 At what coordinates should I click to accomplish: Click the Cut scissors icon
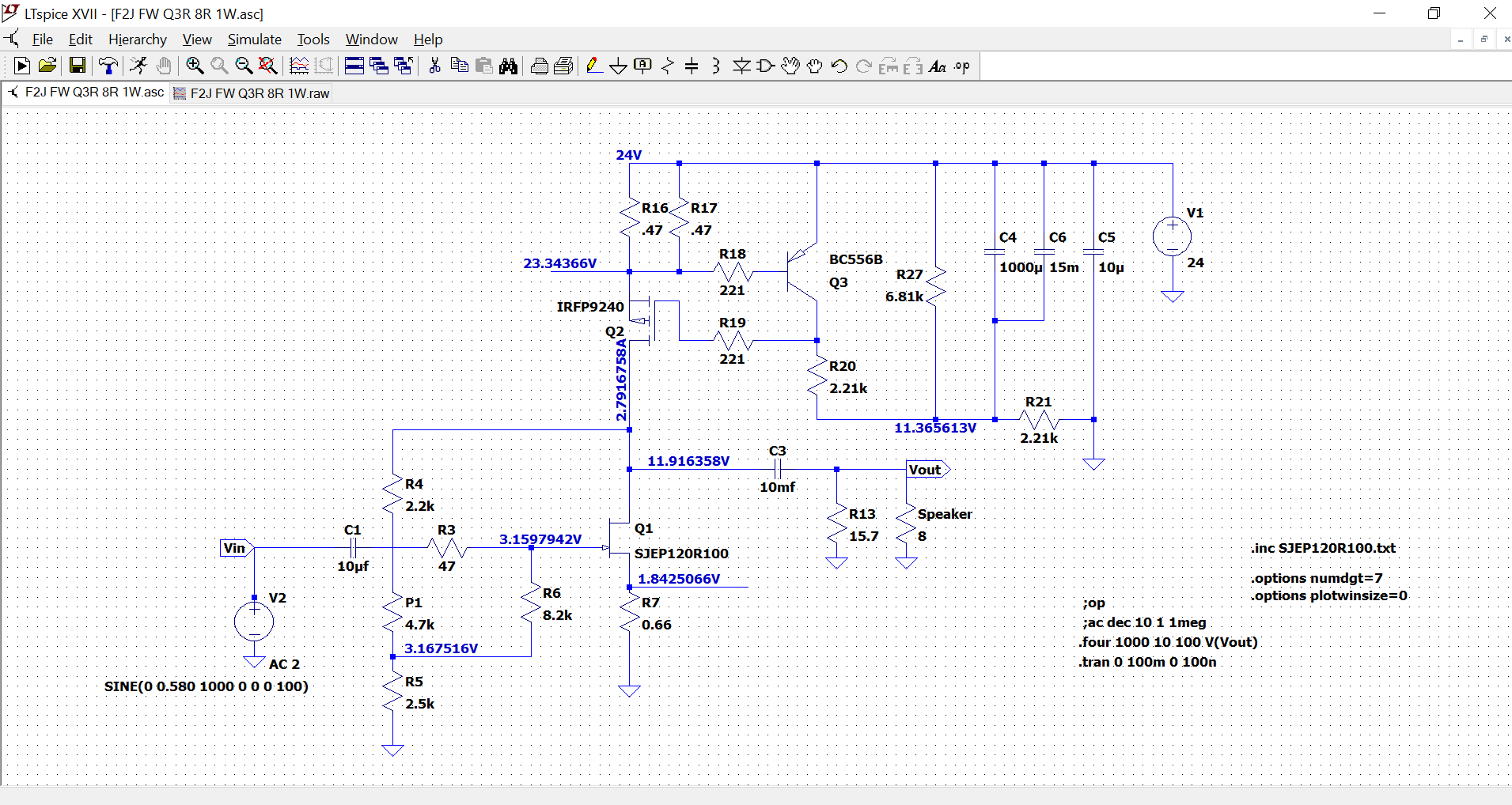click(434, 66)
